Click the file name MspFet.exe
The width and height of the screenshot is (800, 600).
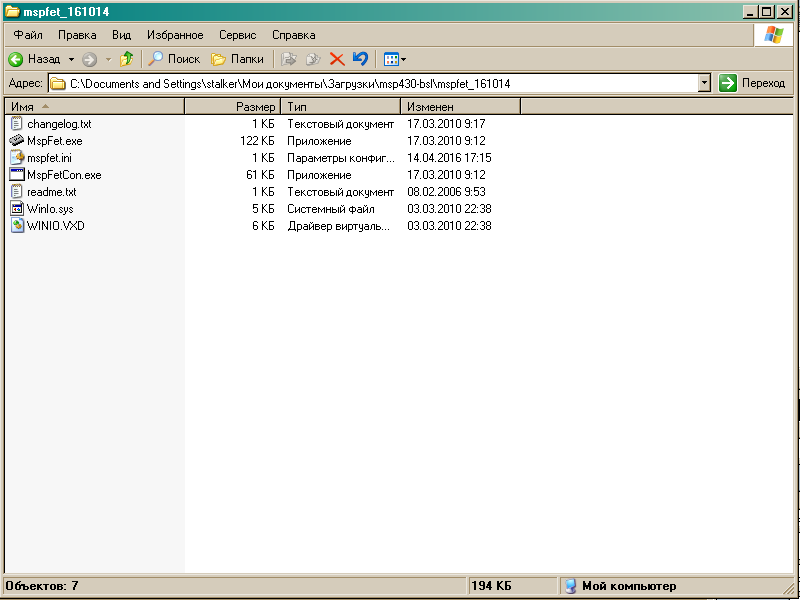55,141
